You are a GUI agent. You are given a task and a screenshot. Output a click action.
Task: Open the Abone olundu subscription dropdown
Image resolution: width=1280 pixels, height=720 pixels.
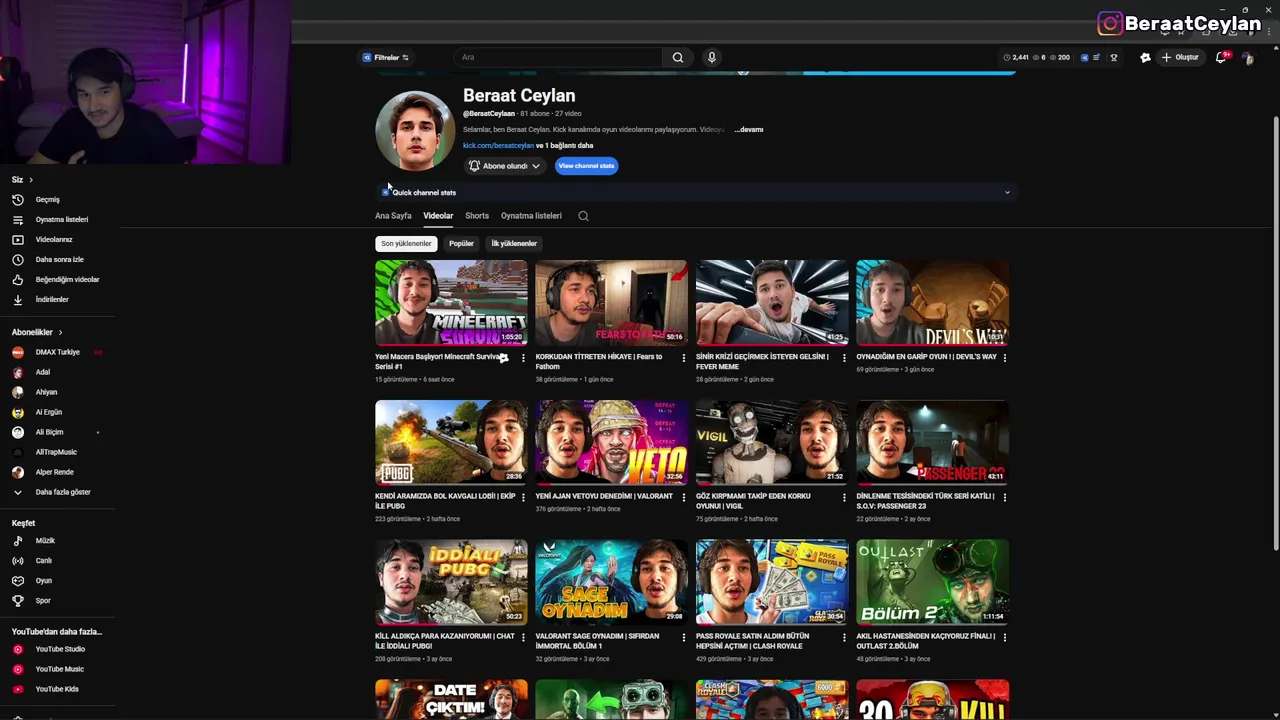[504, 166]
